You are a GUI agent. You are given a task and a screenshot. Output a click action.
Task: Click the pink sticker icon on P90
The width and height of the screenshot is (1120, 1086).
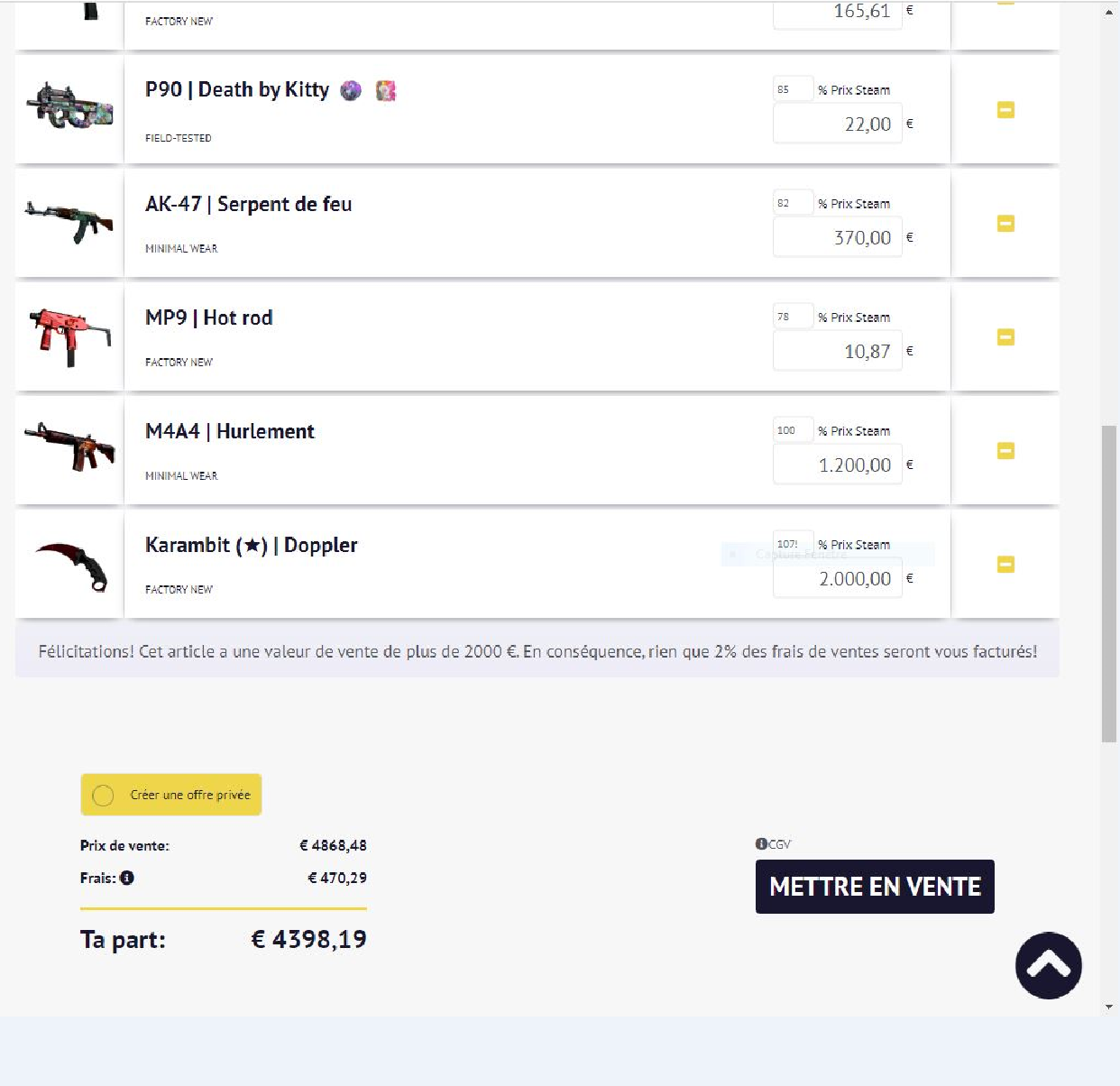point(386,90)
